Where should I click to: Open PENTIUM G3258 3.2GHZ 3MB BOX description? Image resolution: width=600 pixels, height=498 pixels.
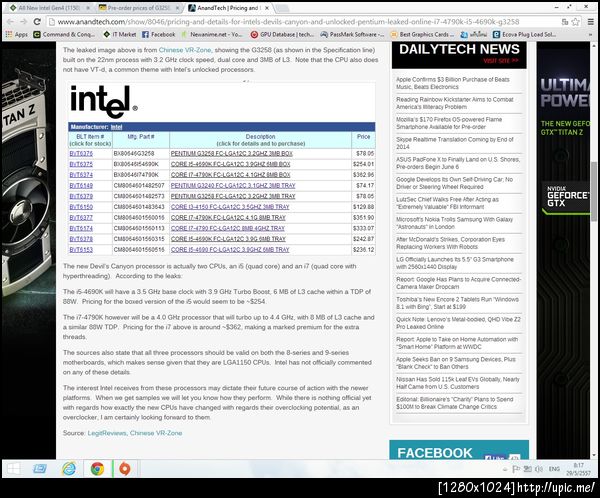tap(232, 153)
